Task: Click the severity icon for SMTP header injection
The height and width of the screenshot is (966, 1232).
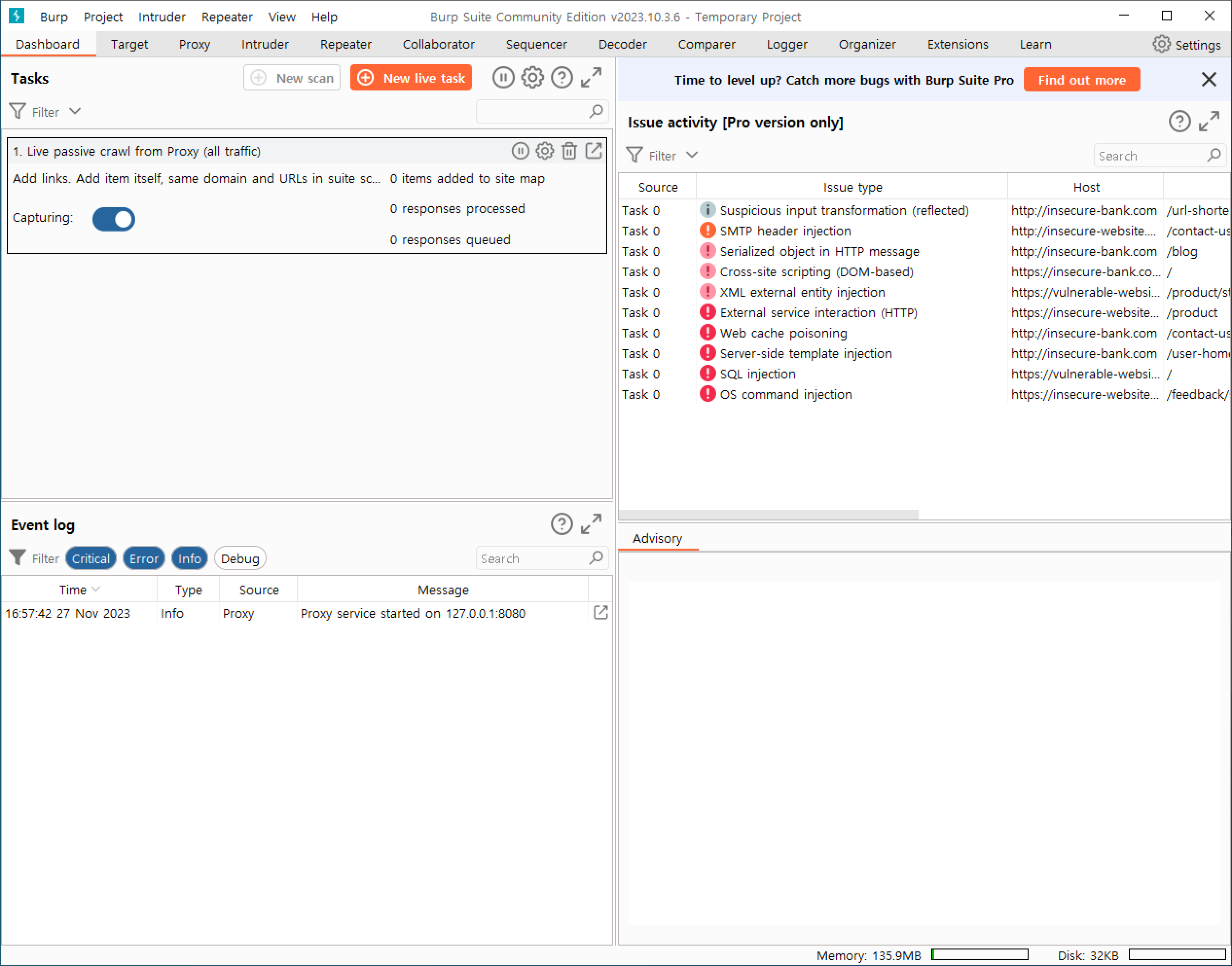Action: tap(707, 230)
